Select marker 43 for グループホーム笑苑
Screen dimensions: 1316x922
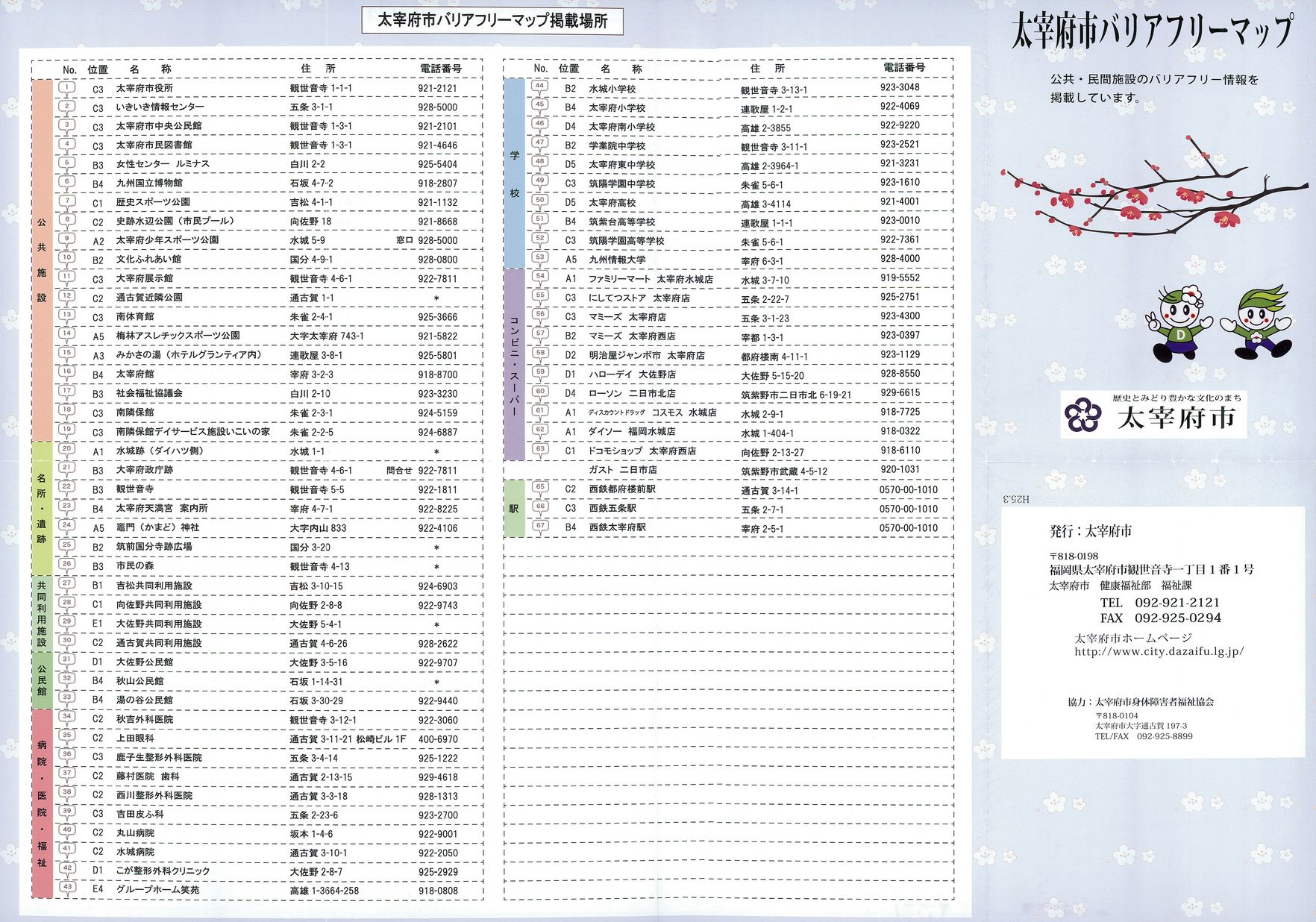coord(67,888)
